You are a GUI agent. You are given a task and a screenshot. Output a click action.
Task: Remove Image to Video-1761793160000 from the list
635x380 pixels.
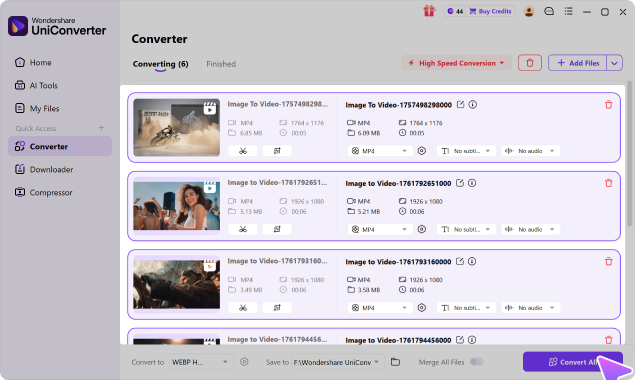pos(609,262)
